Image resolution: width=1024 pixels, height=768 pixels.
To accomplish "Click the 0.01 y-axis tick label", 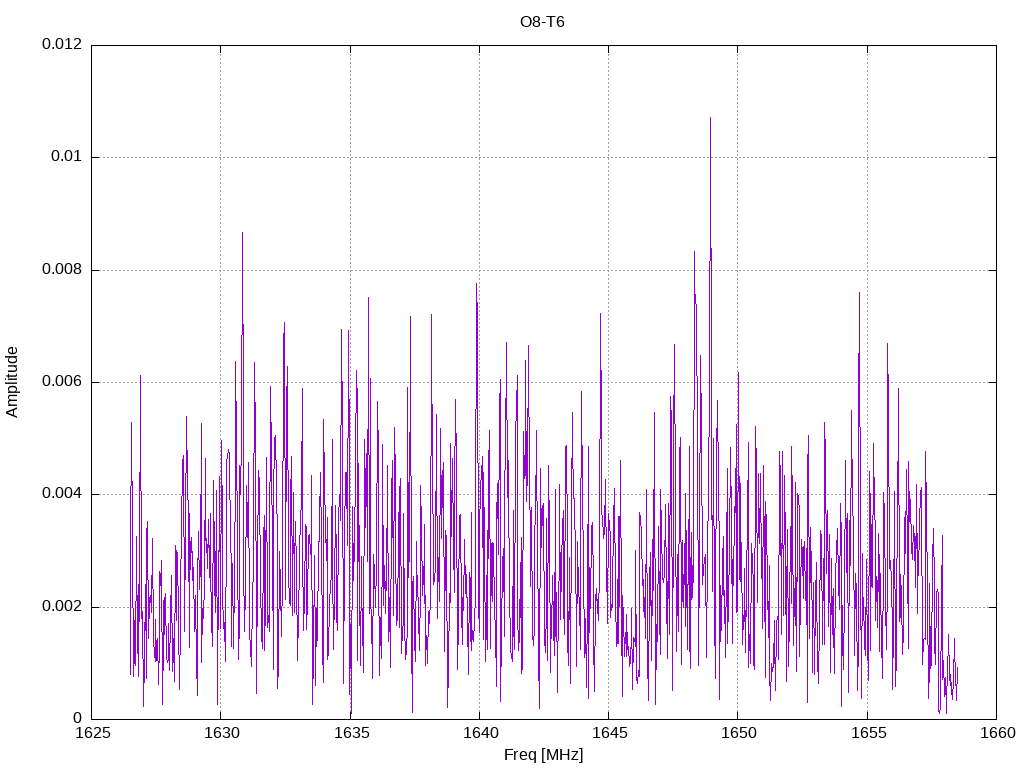I will click(67, 157).
